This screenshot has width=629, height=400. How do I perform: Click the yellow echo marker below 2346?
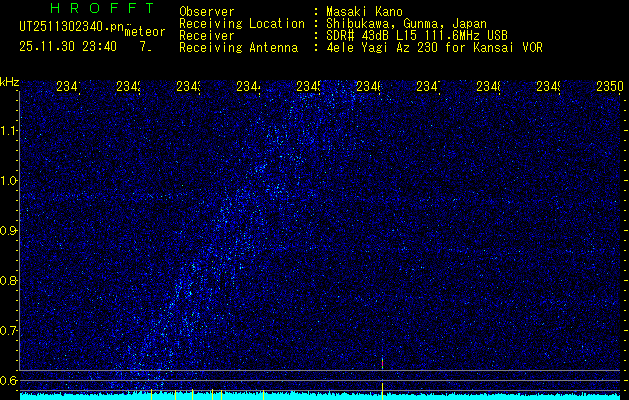point(382,391)
